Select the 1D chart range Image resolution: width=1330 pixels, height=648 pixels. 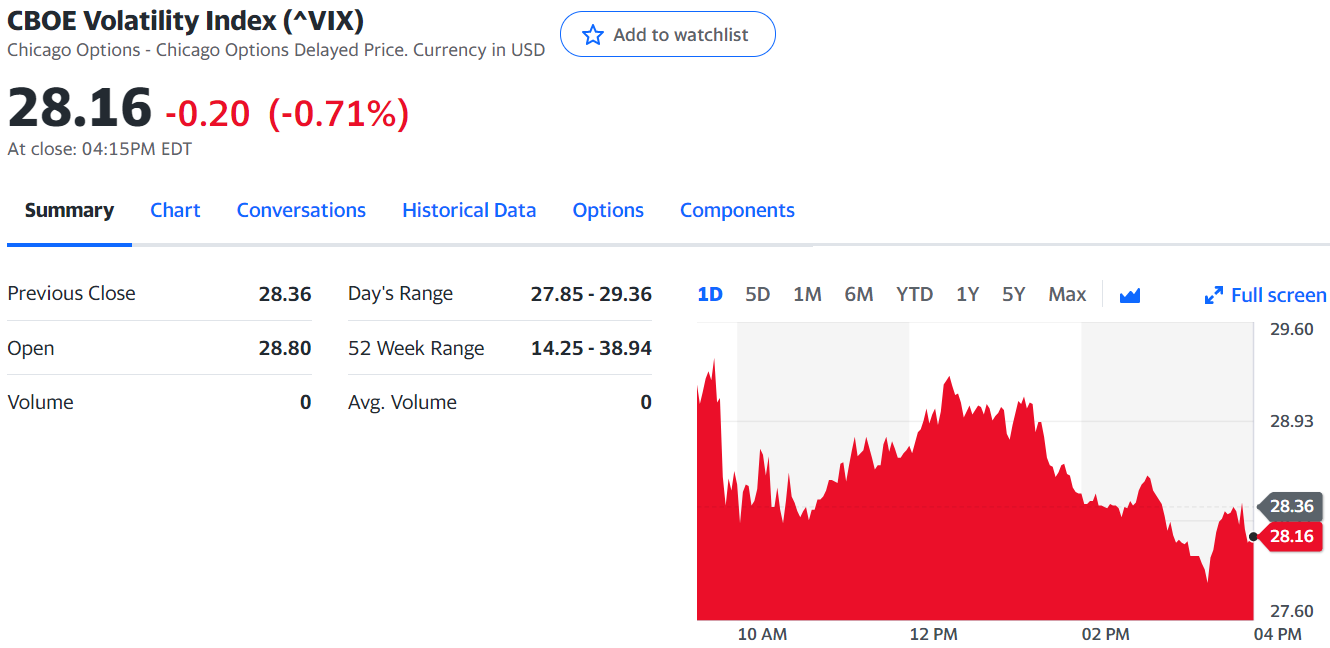pyautogui.click(x=710, y=294)
